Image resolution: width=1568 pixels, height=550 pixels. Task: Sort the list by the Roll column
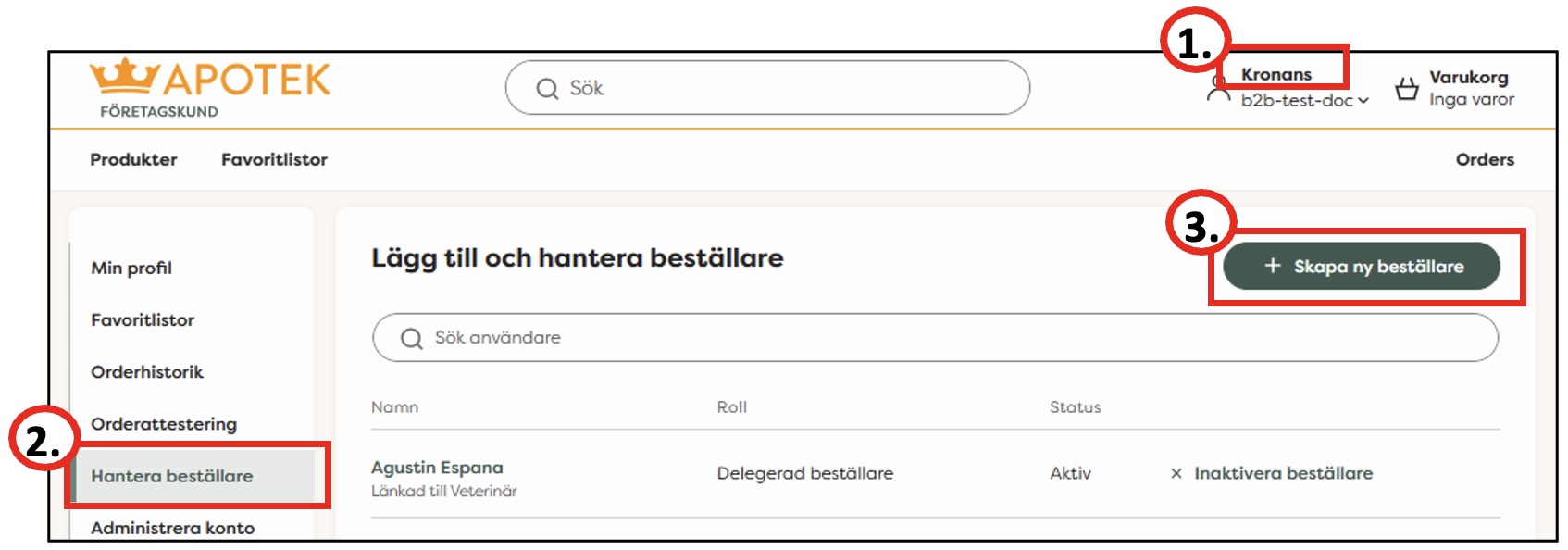pos(731,406)
